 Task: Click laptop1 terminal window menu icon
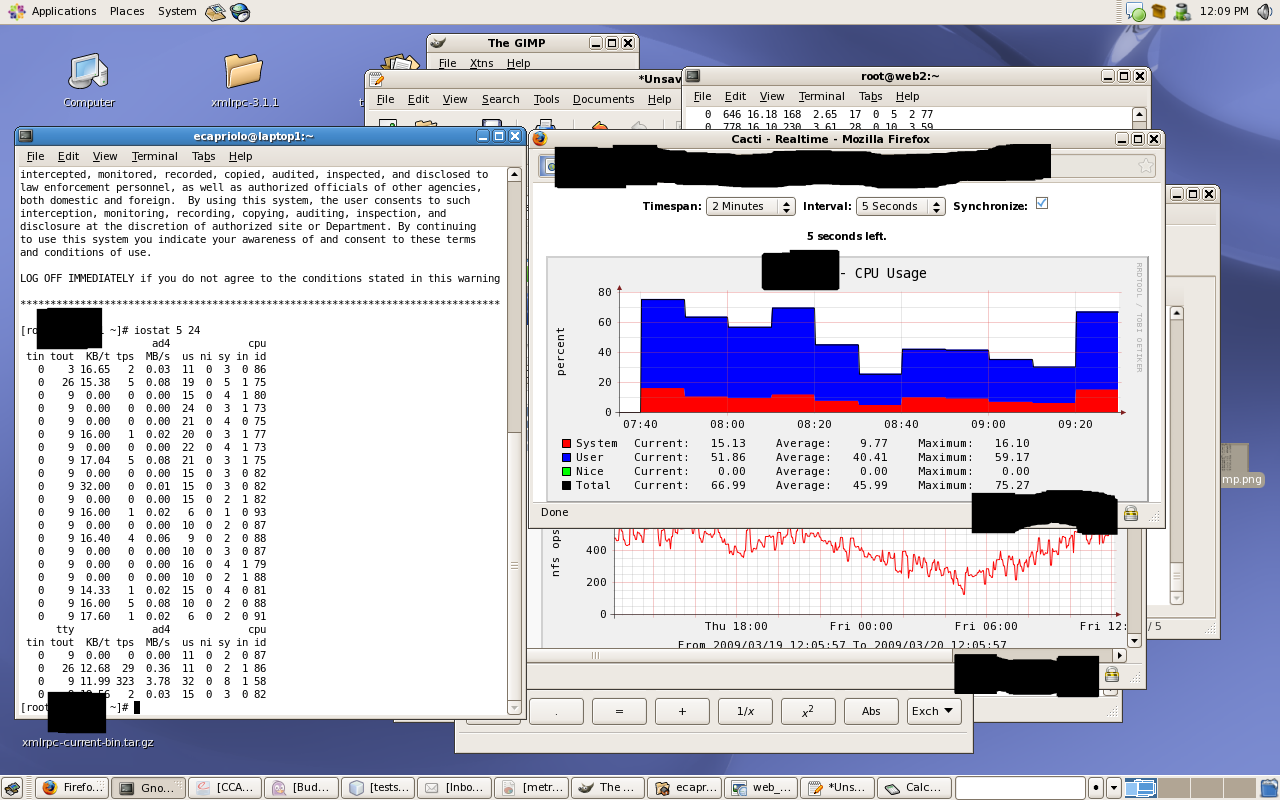pyautogui.click(x=26, y=136)
